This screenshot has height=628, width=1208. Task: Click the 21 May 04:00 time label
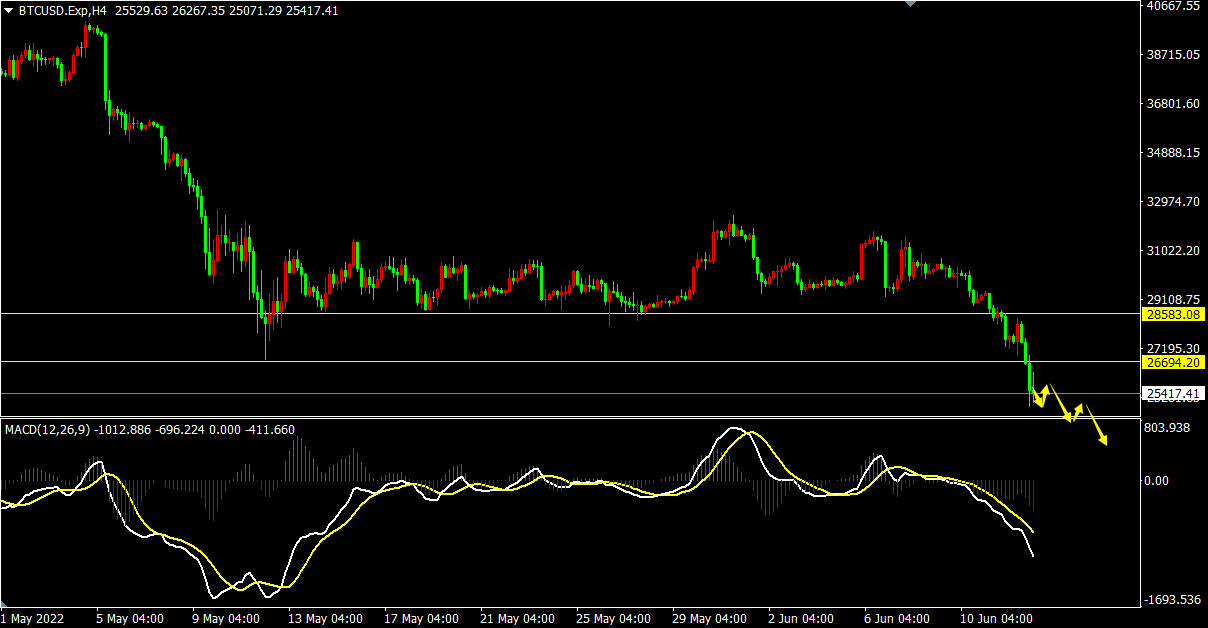coord(518,619)
